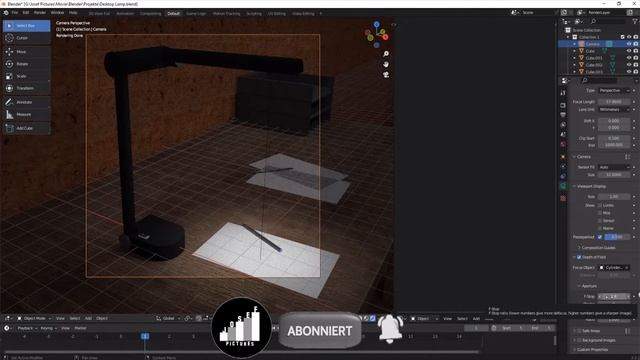Image resolution: width=640 pixels, height=360 pixels.
Task: Open the Object properties tab icon
Action: pos(563,157)
